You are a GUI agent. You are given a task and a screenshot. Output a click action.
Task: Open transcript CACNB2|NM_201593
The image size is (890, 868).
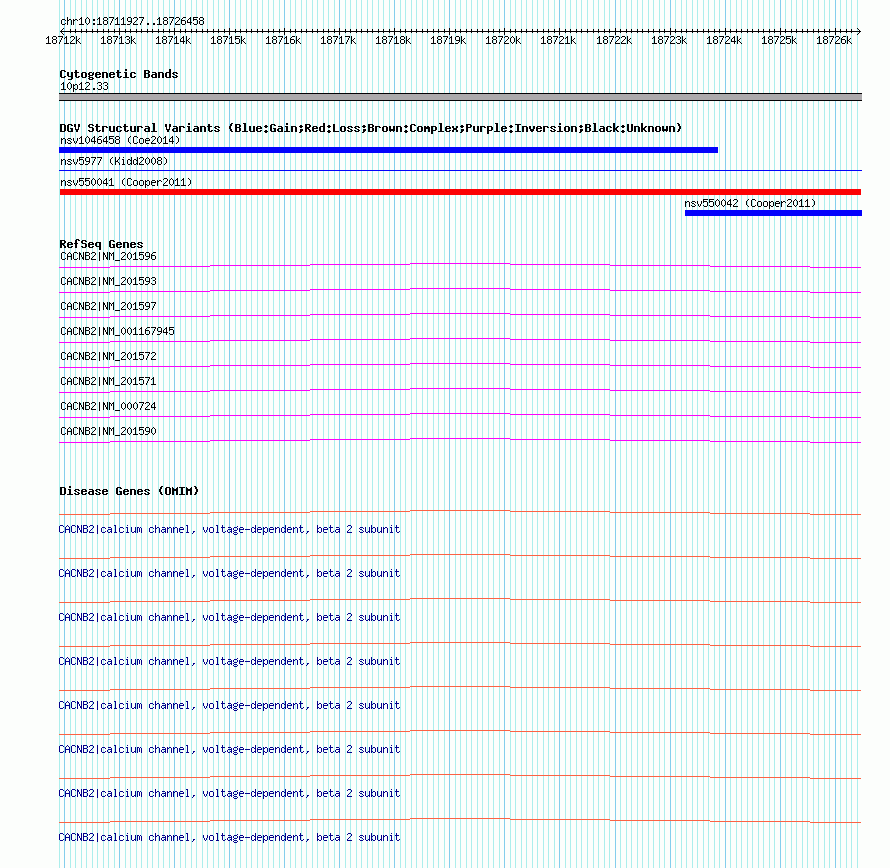[x=108, y=282]
